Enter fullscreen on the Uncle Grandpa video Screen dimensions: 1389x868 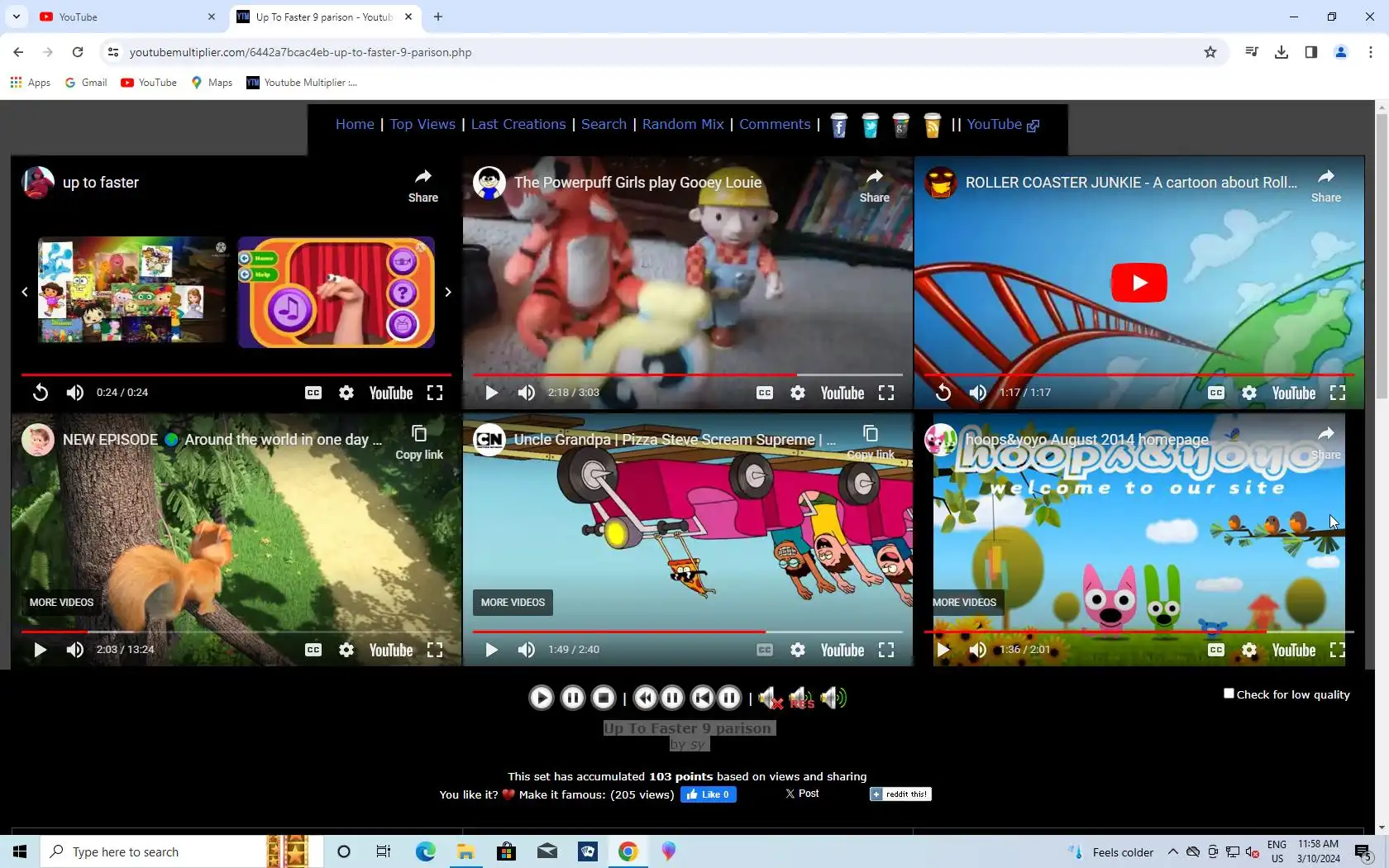tap(886, 650)
